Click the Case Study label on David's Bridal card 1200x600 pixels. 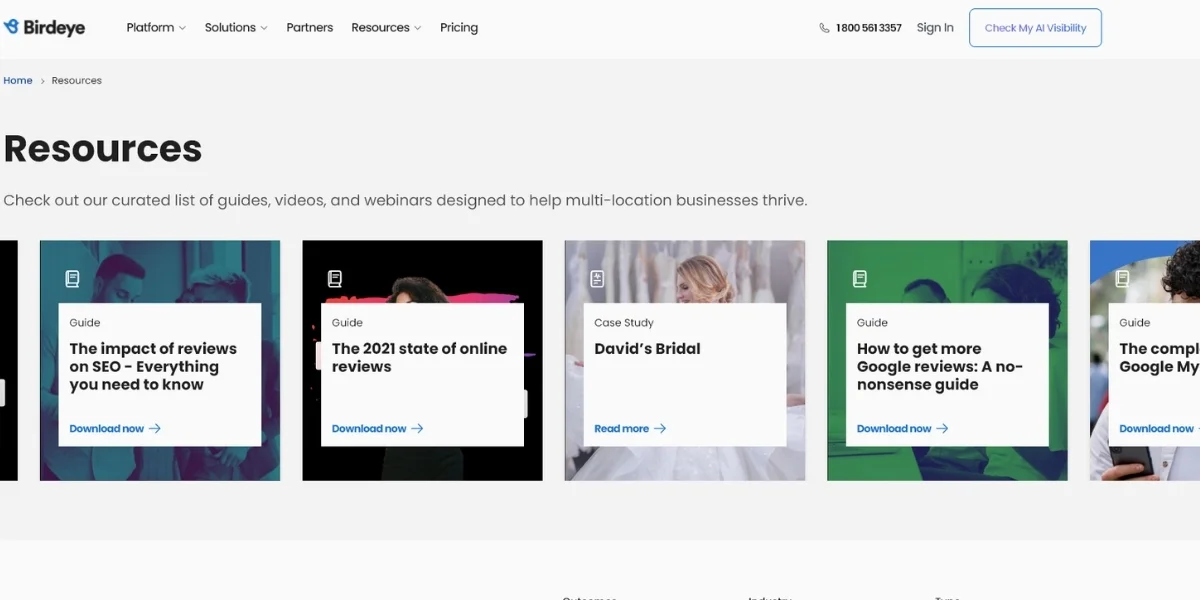click(624, 323)
